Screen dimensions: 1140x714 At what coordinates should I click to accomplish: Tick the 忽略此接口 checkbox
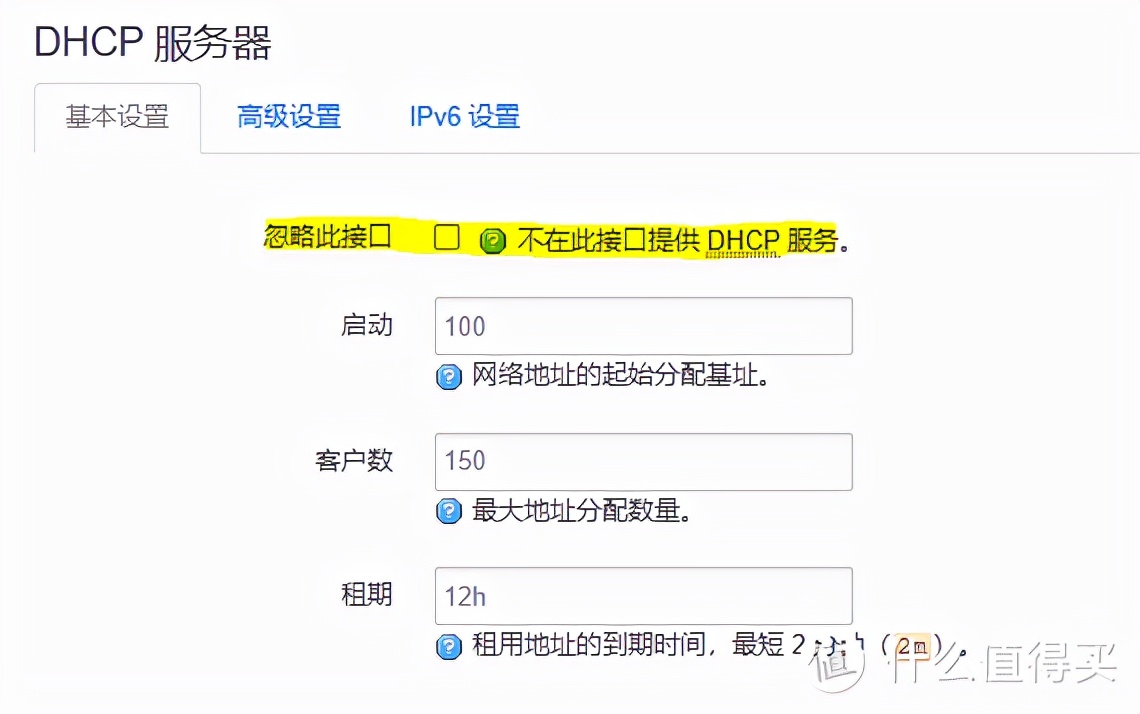pyautogui.click(x=446, y=238)
